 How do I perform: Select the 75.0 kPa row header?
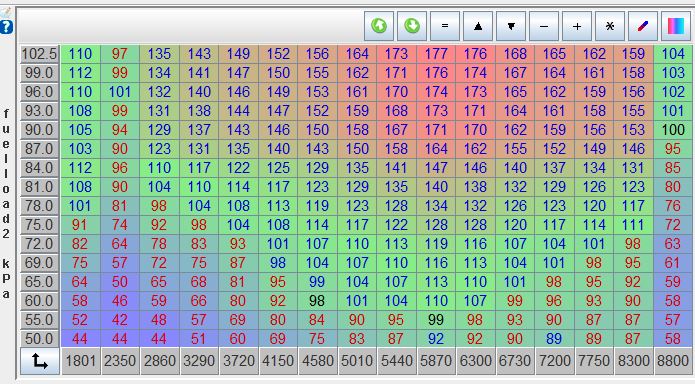tap(39, 225)
